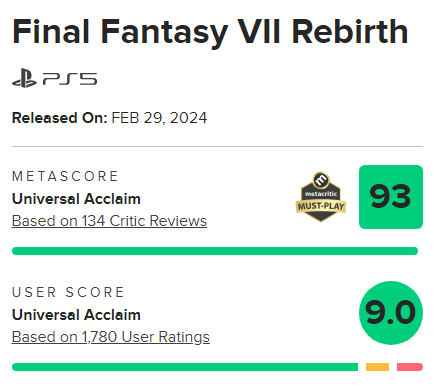Screen dimensions: 434x392
Task: Select green positive segment of user ratings bar
Action: coord(185,367)
